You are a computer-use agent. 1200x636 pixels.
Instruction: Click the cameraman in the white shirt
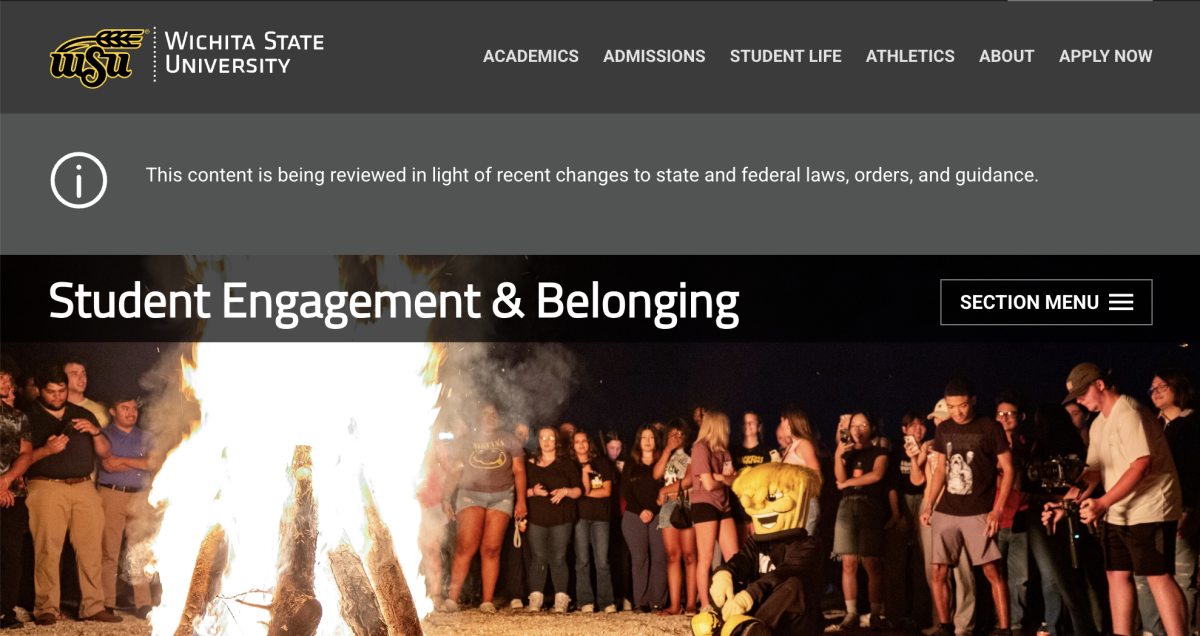click(1130, 490)
